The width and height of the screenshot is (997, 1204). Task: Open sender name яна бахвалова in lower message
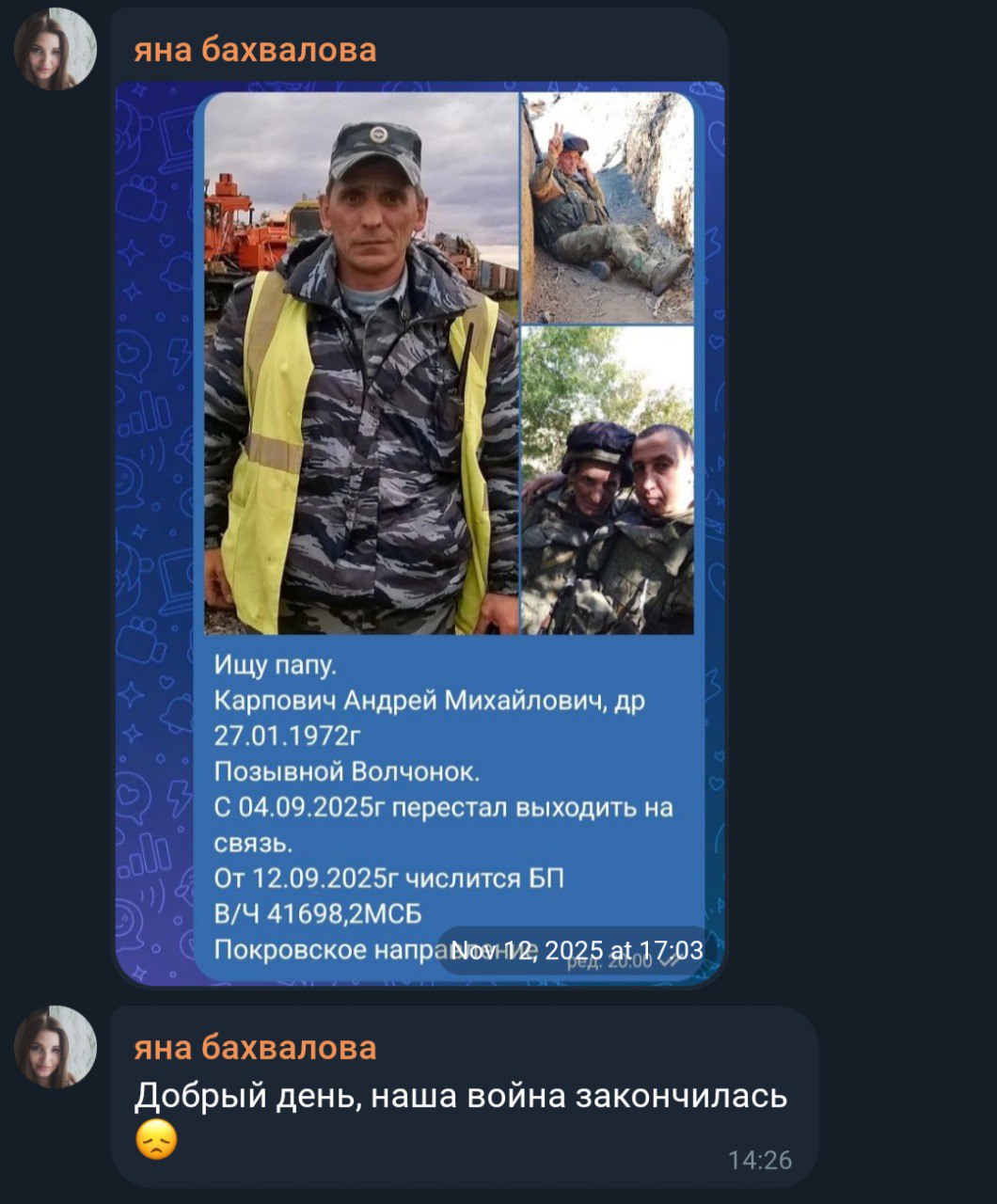pyautogui.click(x=255, y=1047)
